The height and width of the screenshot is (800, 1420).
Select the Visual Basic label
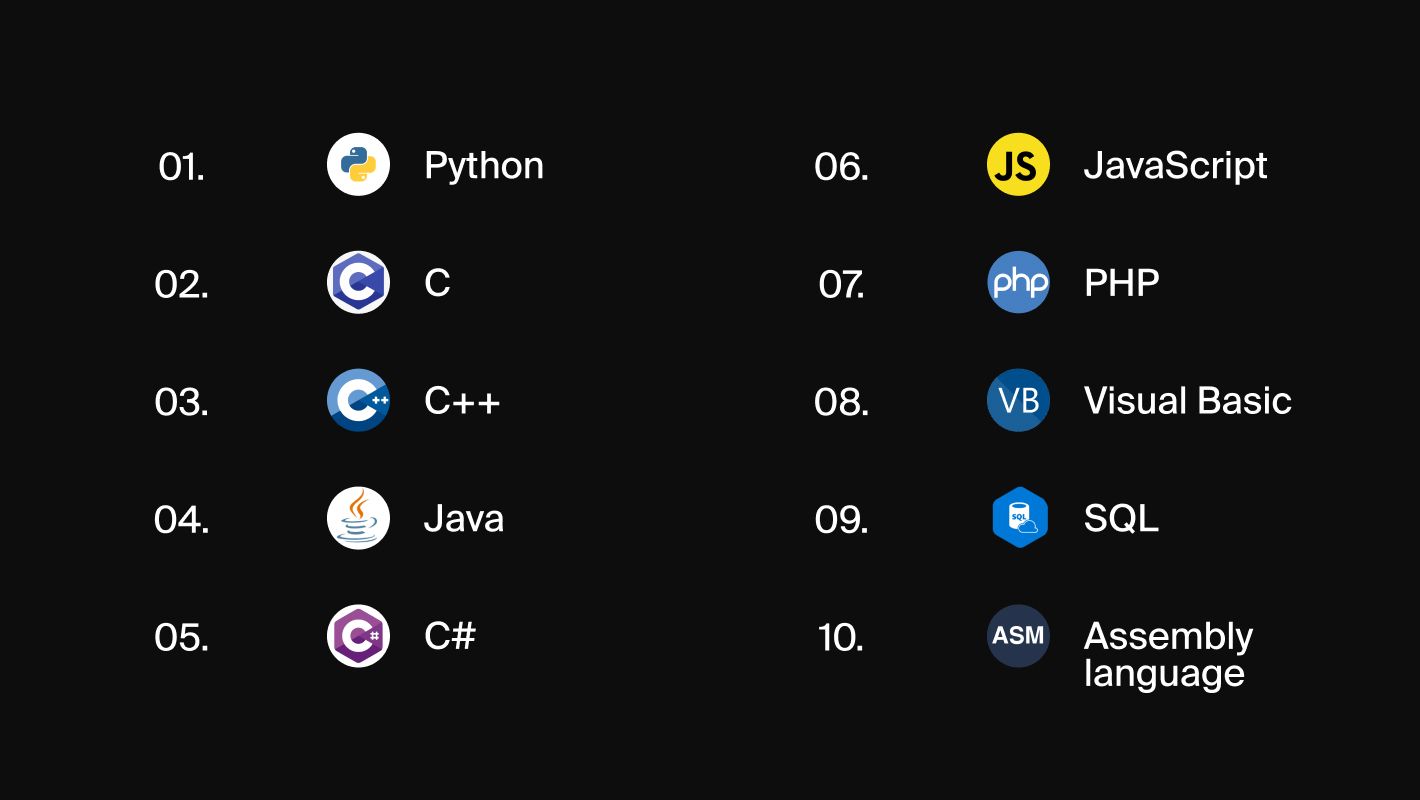tap(1187, 401)
